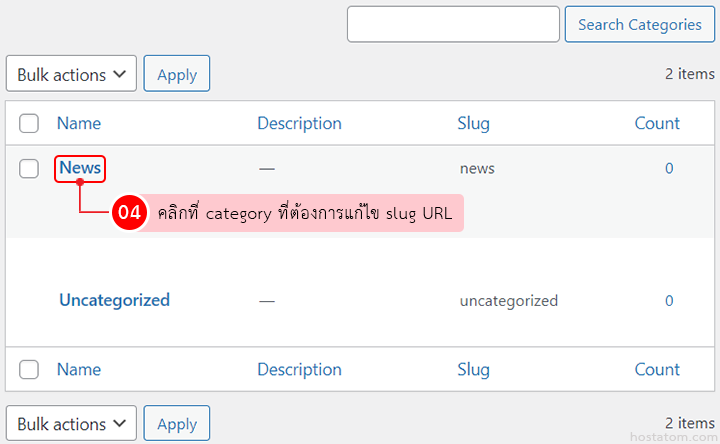Open the Bulk actions dropdown above the table

[71, 74]
